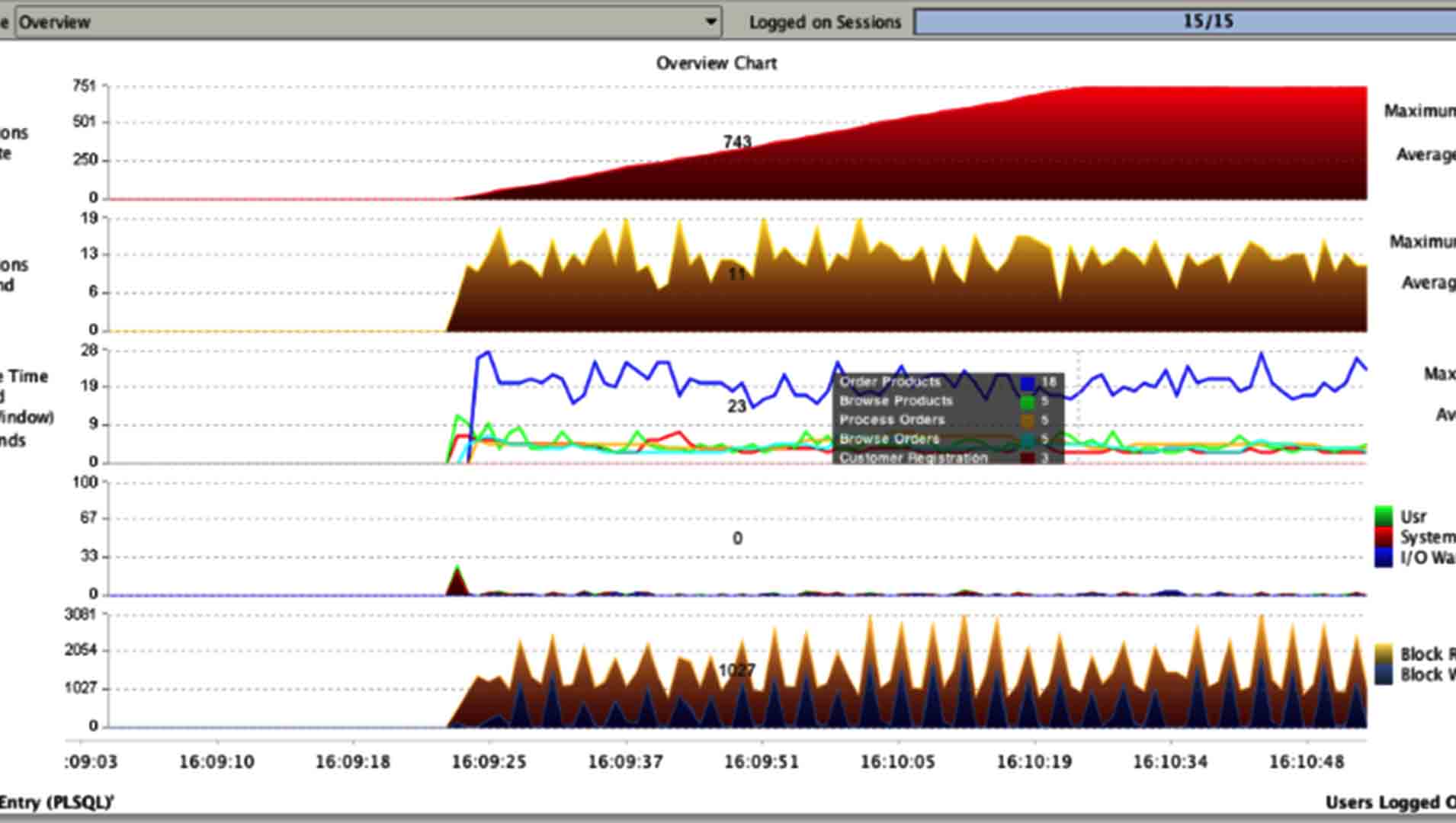Open the Overview view dropdown
The width and height of the screenshot is (1456, 823).
[358, 22]
